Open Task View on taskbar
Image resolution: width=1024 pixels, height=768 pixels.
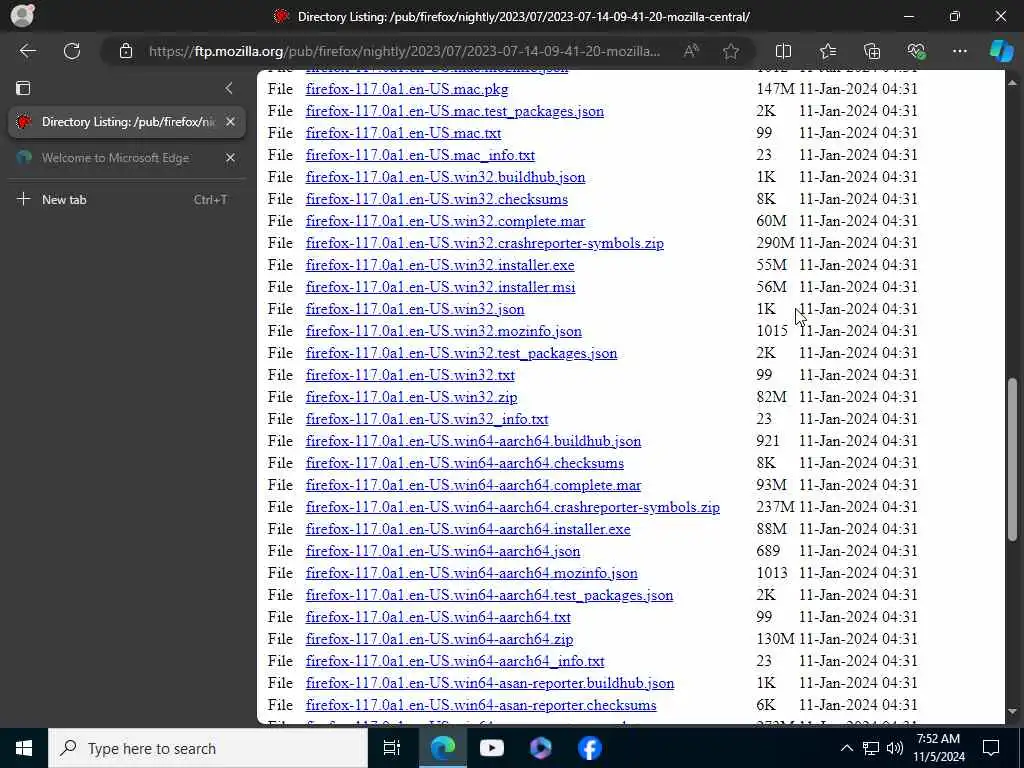[x=392, y=748]
